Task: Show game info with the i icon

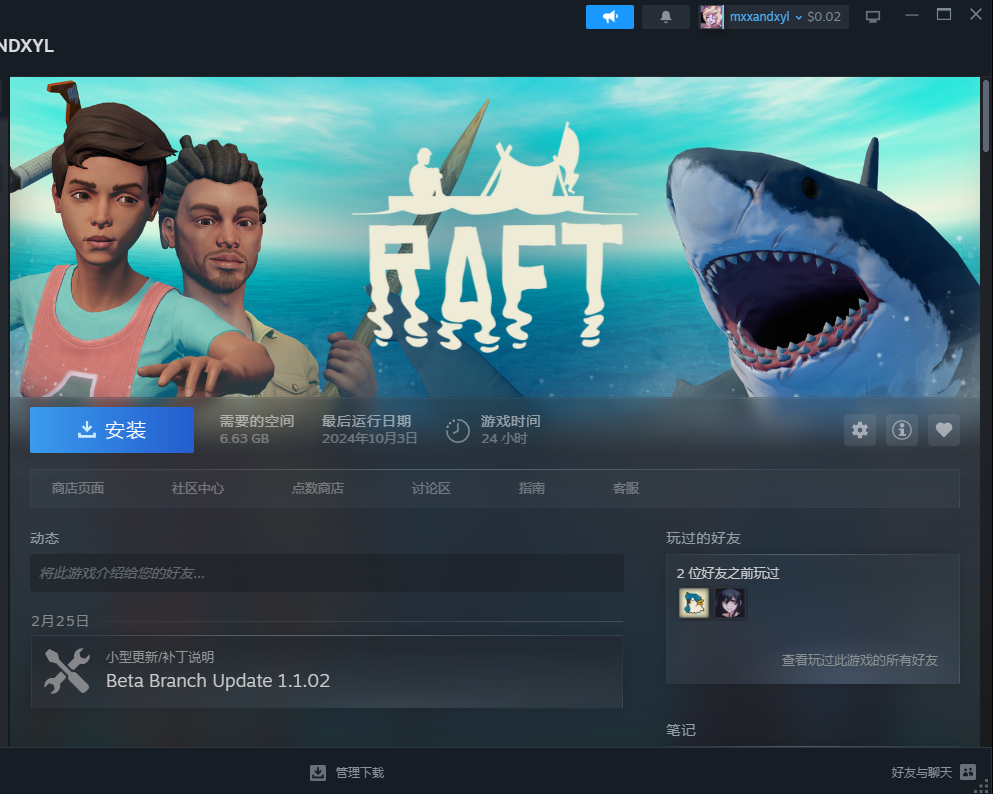Action: click(902, 430)
